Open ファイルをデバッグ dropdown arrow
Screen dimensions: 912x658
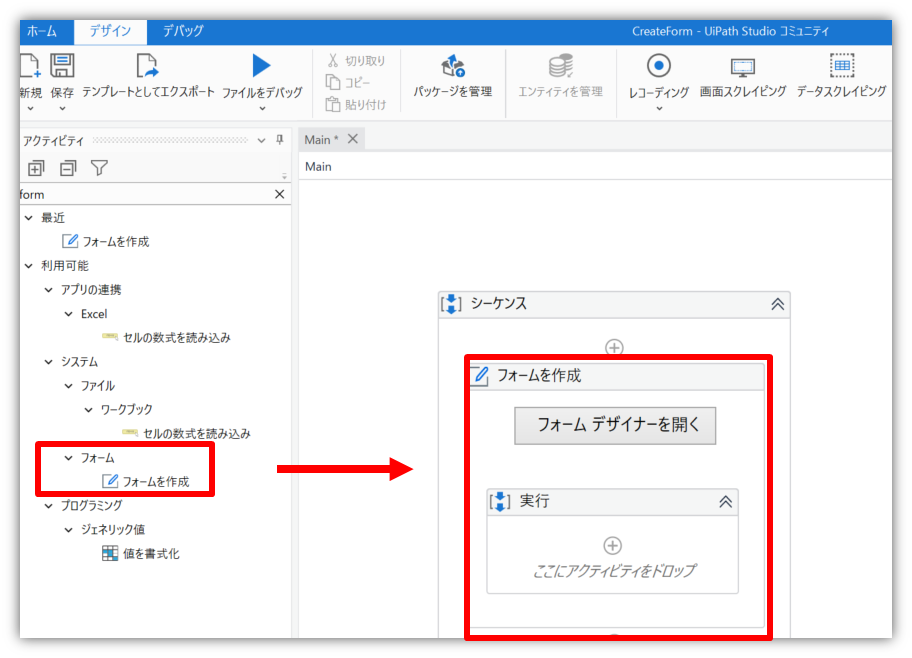click(x=262, y=109)
